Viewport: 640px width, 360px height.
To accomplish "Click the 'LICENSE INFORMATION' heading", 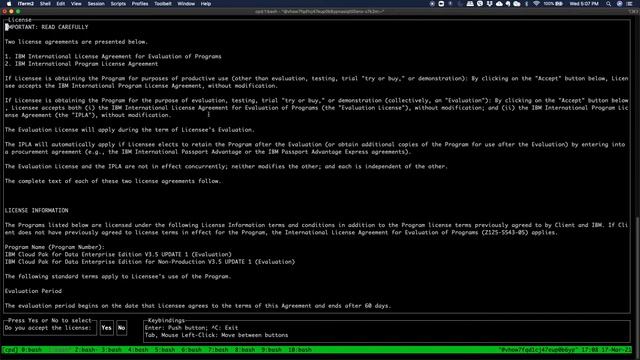I will [37, 211].
